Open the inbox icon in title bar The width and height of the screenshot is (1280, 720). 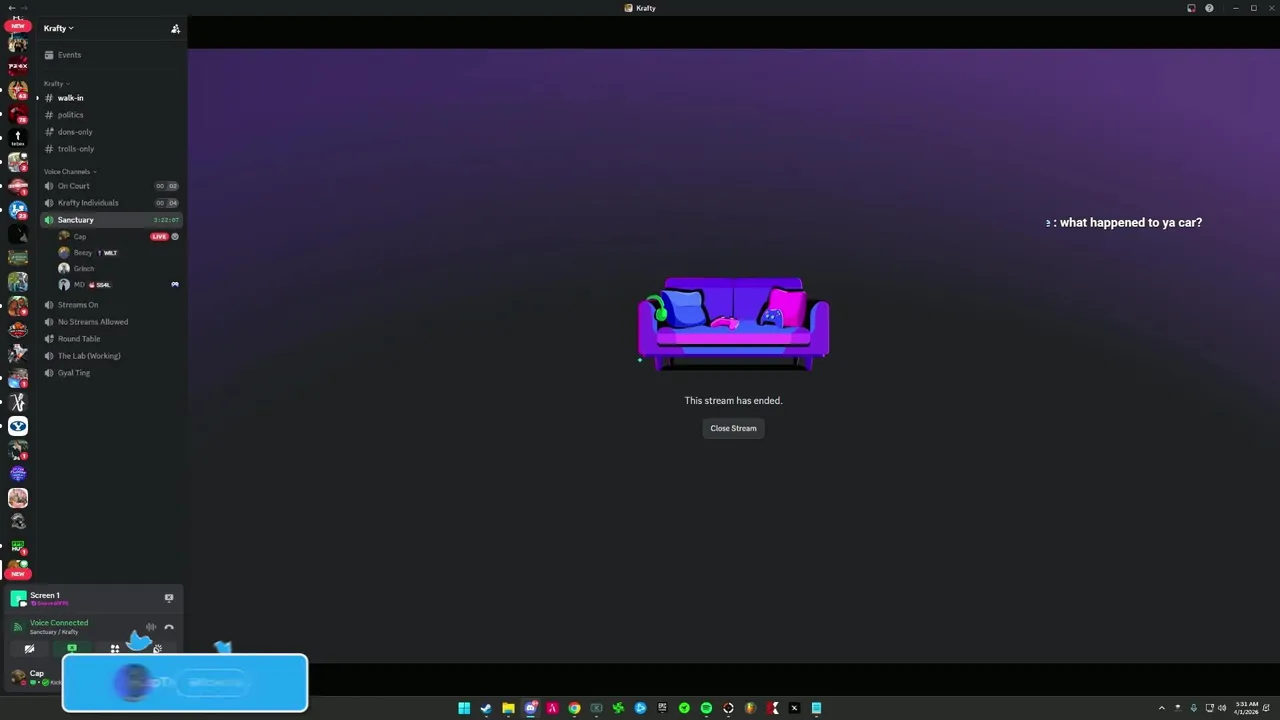coord(1191,8)
